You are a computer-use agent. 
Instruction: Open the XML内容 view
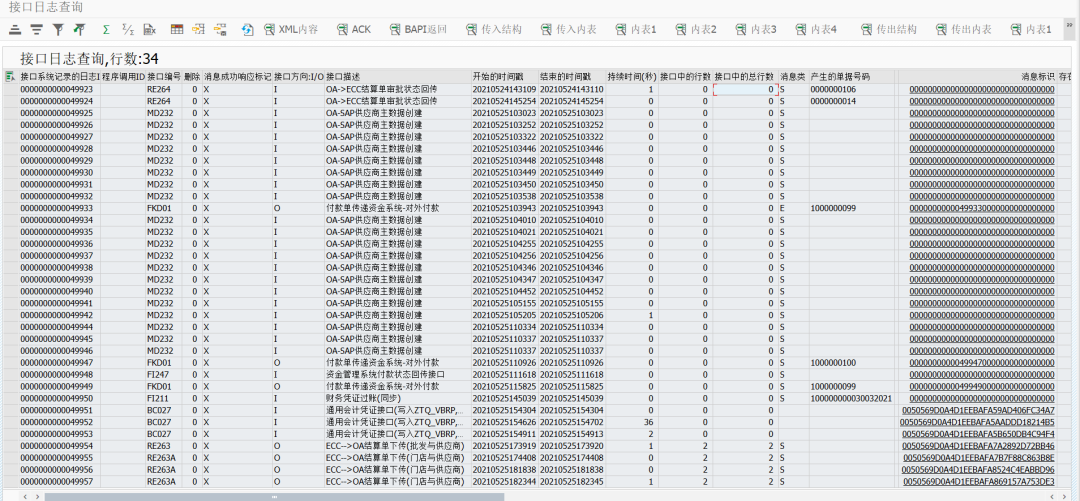(291, 29)
